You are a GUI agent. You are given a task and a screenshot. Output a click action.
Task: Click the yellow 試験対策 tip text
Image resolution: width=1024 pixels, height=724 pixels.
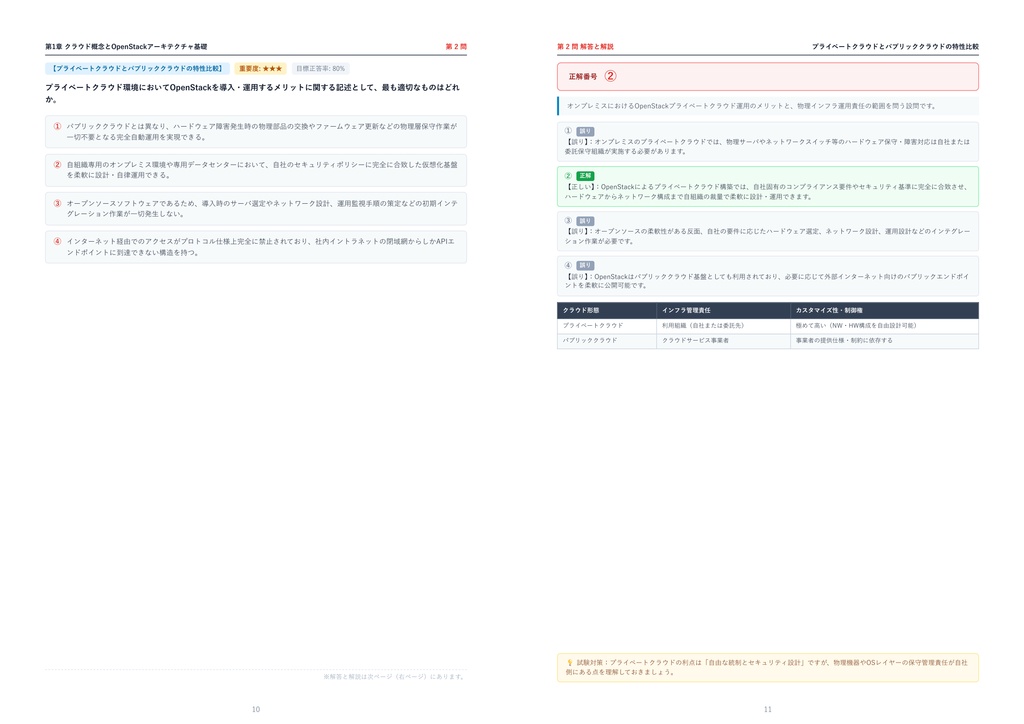click(x=767, y=667)
